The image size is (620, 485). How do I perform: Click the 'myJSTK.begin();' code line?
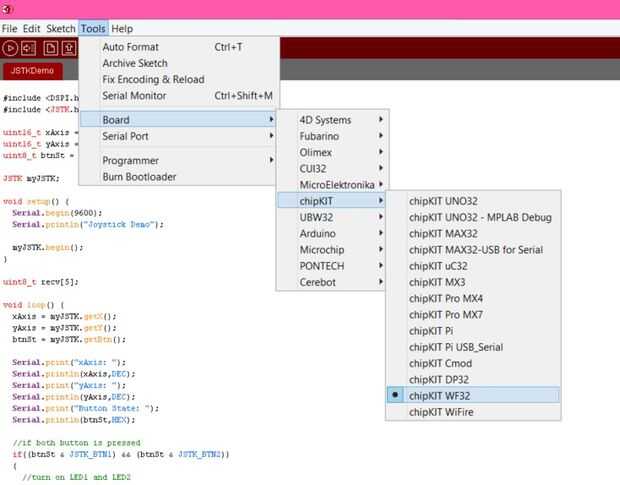(48, 247)
